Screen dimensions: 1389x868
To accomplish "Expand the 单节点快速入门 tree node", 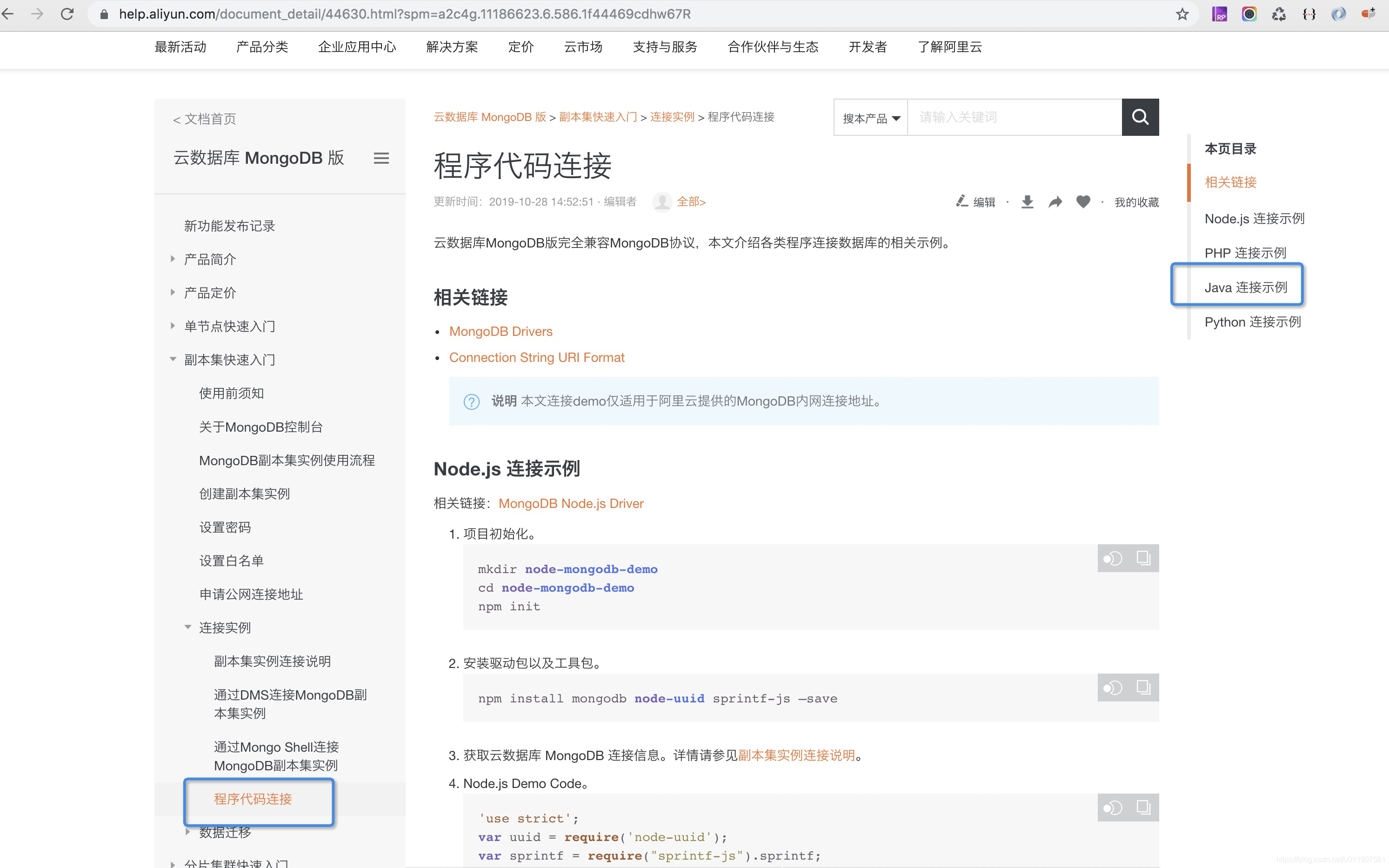I will pyautogui.click(x=172, y=326).
